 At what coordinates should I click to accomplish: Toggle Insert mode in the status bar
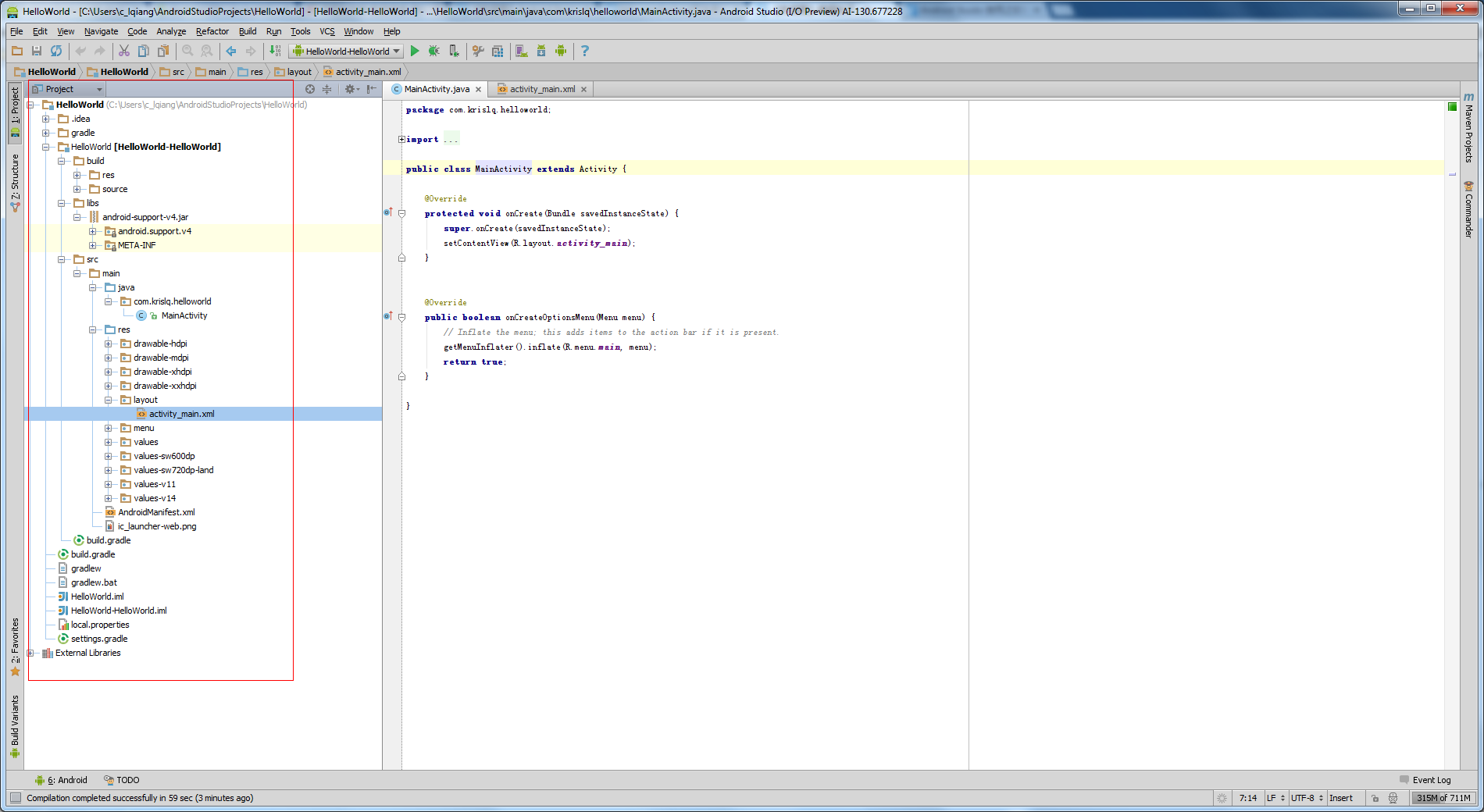pos(1341,798)
